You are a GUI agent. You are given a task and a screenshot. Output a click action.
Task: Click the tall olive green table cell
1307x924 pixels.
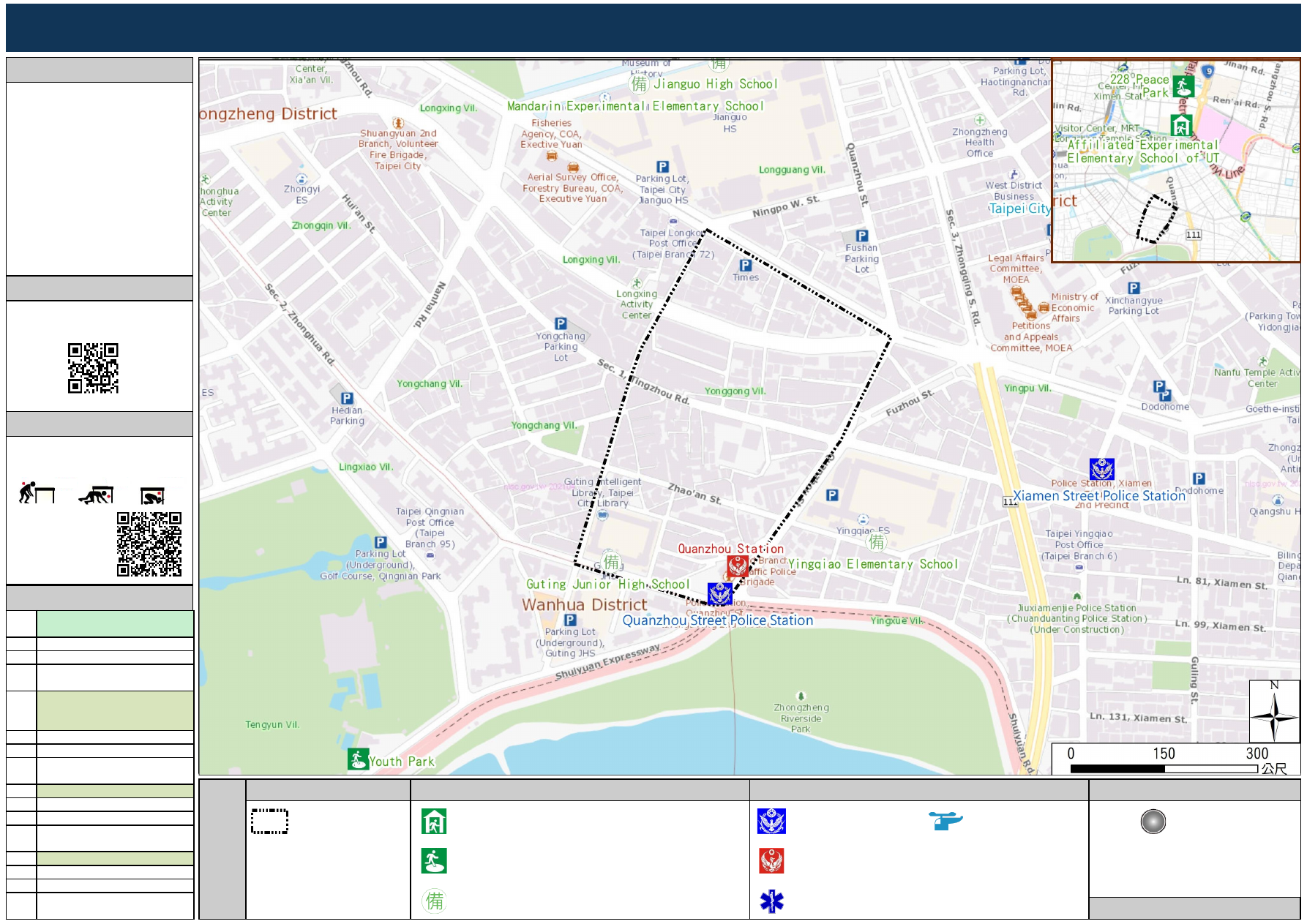tap(115, 710)
